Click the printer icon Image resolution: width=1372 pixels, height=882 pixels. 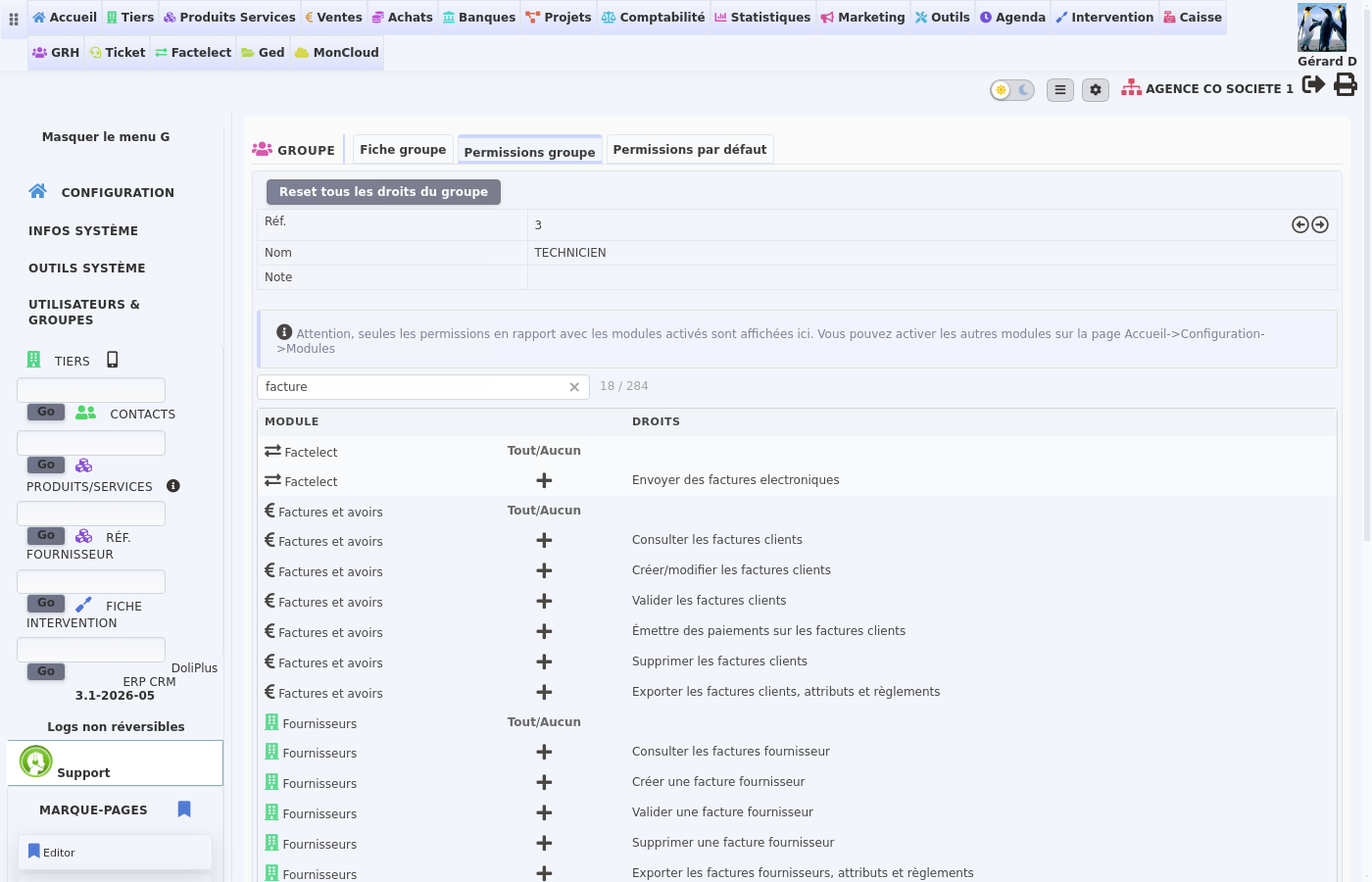pos(1346,84)
